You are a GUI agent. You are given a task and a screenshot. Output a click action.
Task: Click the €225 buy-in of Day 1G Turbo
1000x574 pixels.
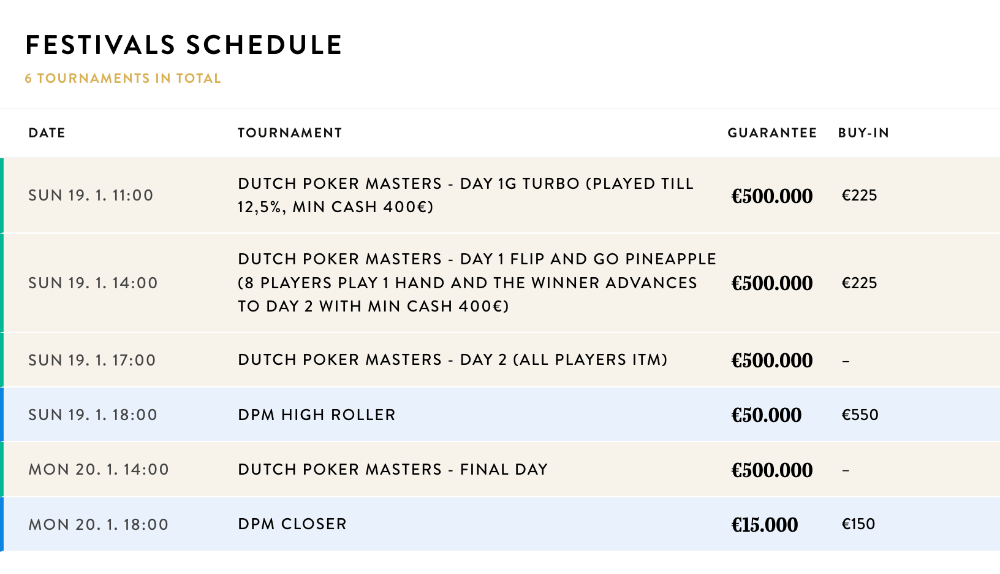click(x=859, y=195)
